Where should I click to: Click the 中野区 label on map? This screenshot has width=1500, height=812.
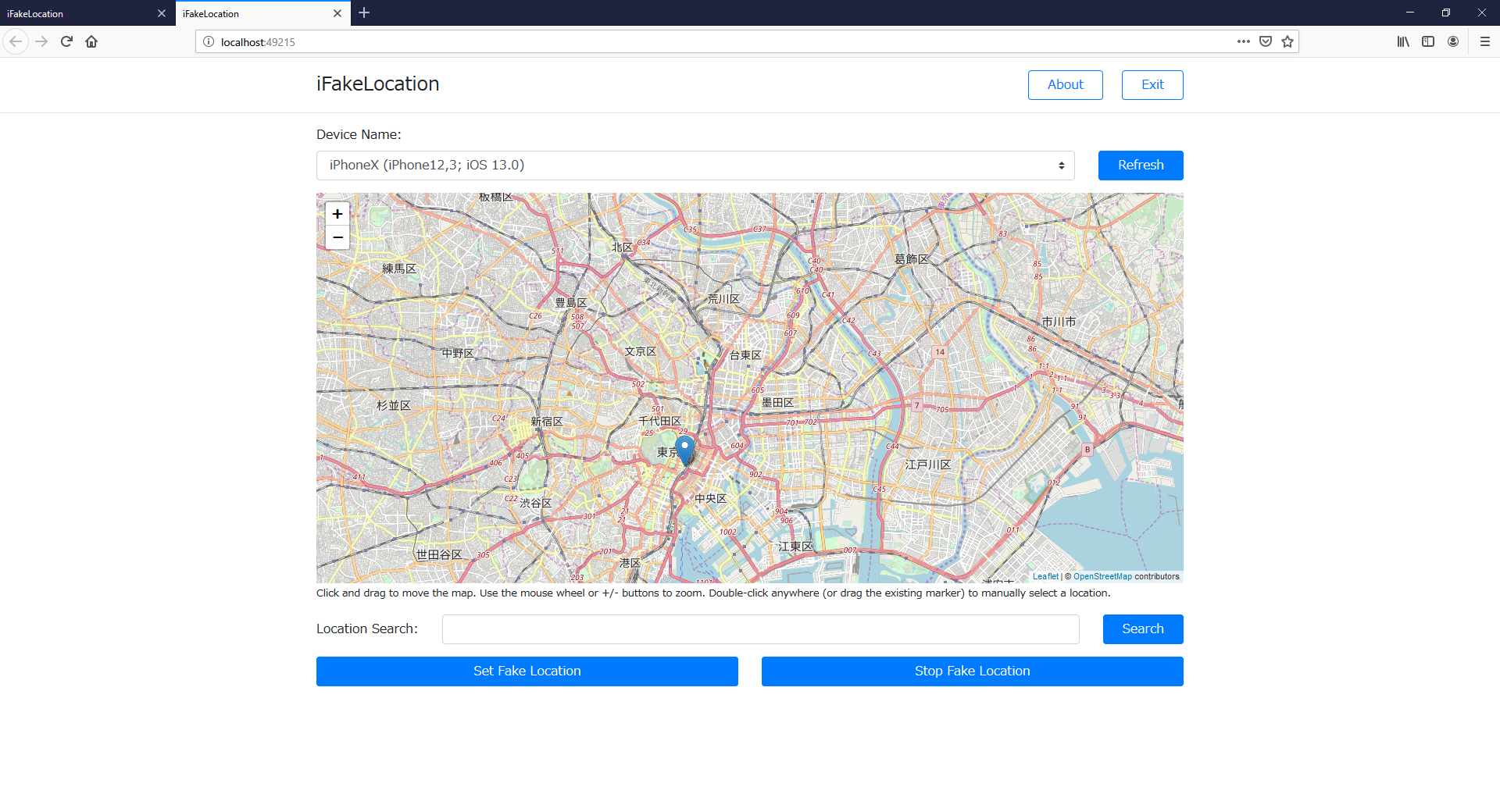point(458,354)
